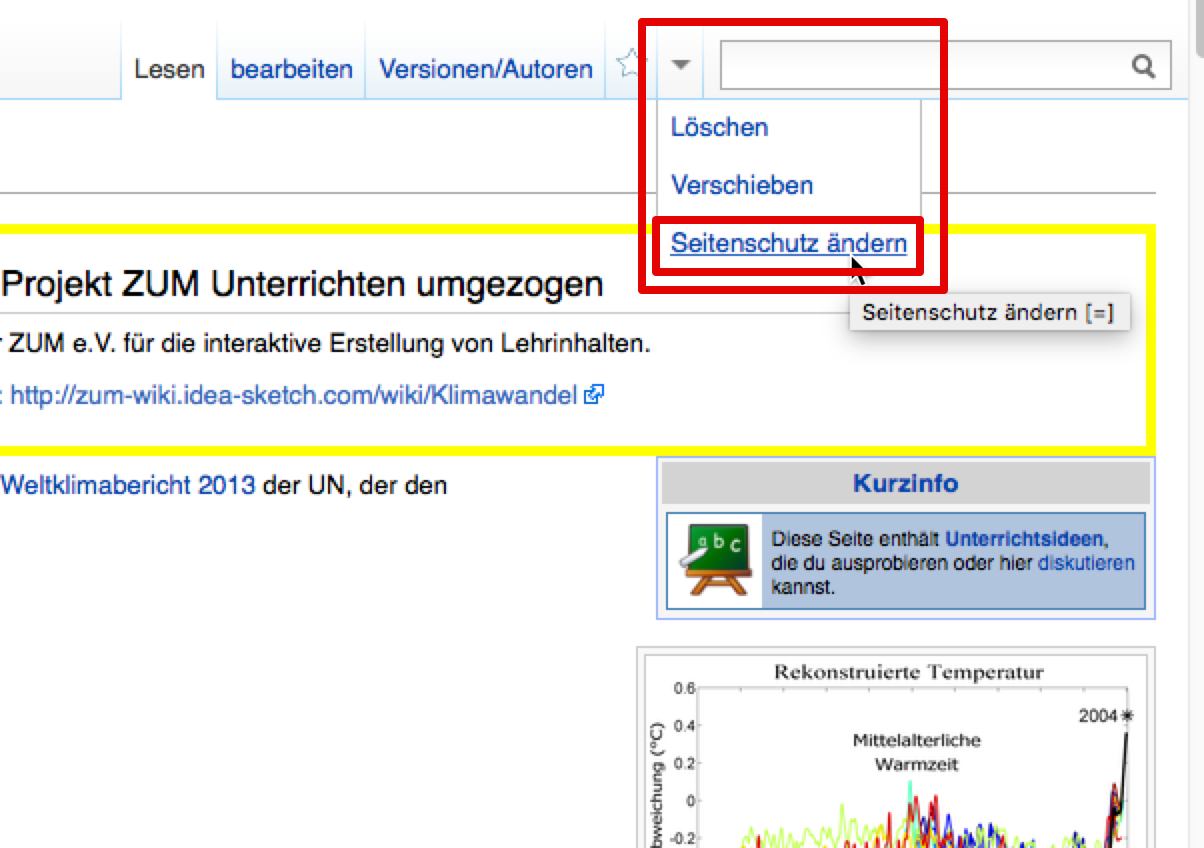
Task: Select Verschieben in the dropdown menu
Action: click(742, 186)
